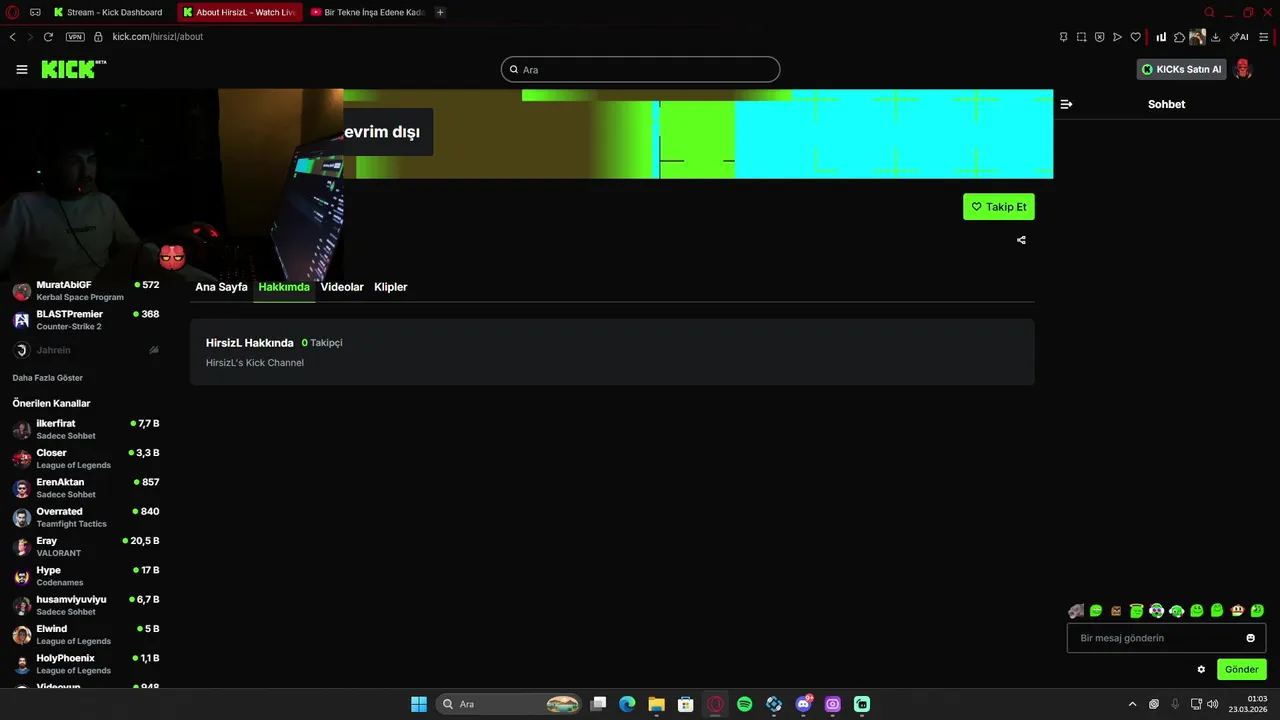
Task: Reload the page
Action: (x=48, y=37)
